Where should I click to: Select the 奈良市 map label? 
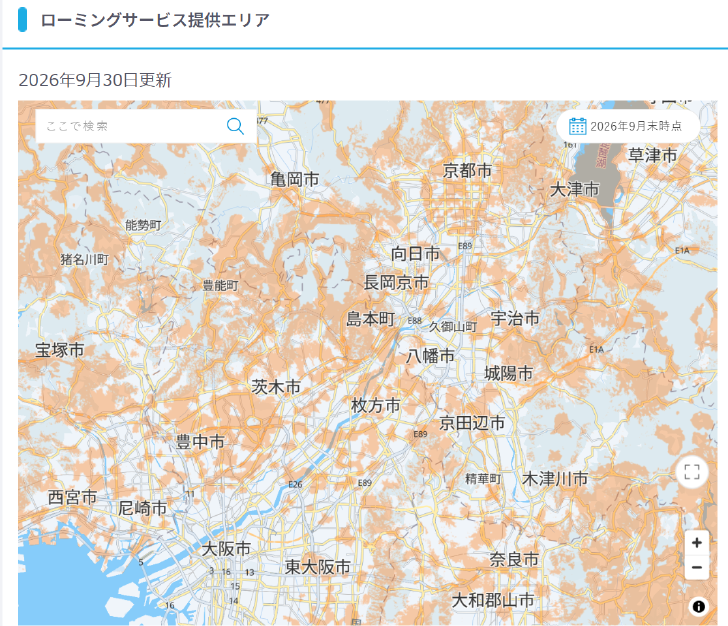(x=514, y=559)
